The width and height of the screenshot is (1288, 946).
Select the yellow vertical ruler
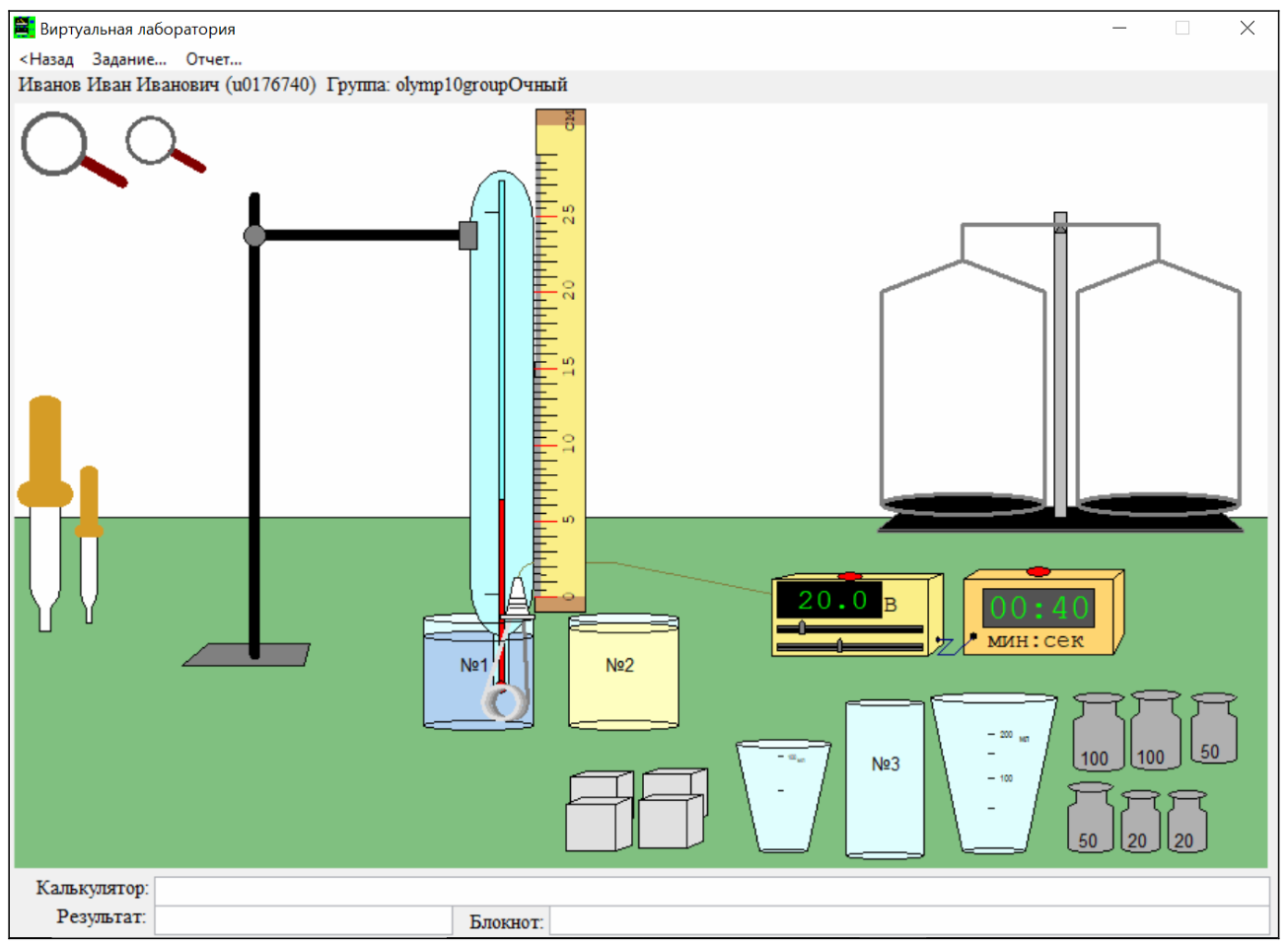pos(560,360)
